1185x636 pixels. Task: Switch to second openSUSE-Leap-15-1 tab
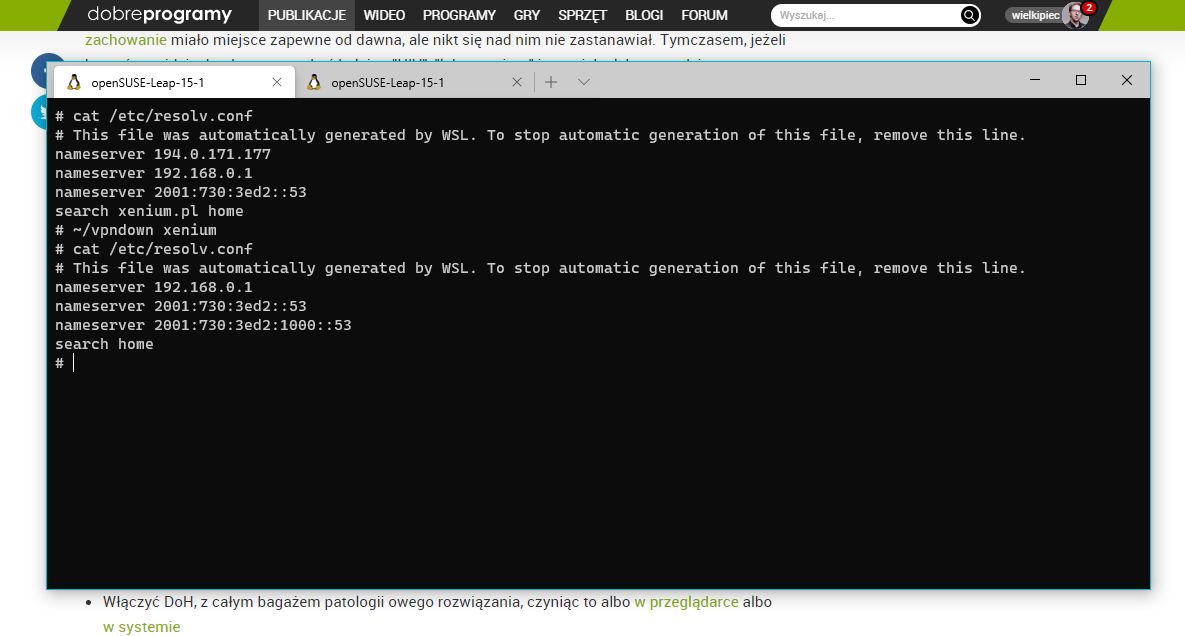pyautogui.click(x=413, y=82)
